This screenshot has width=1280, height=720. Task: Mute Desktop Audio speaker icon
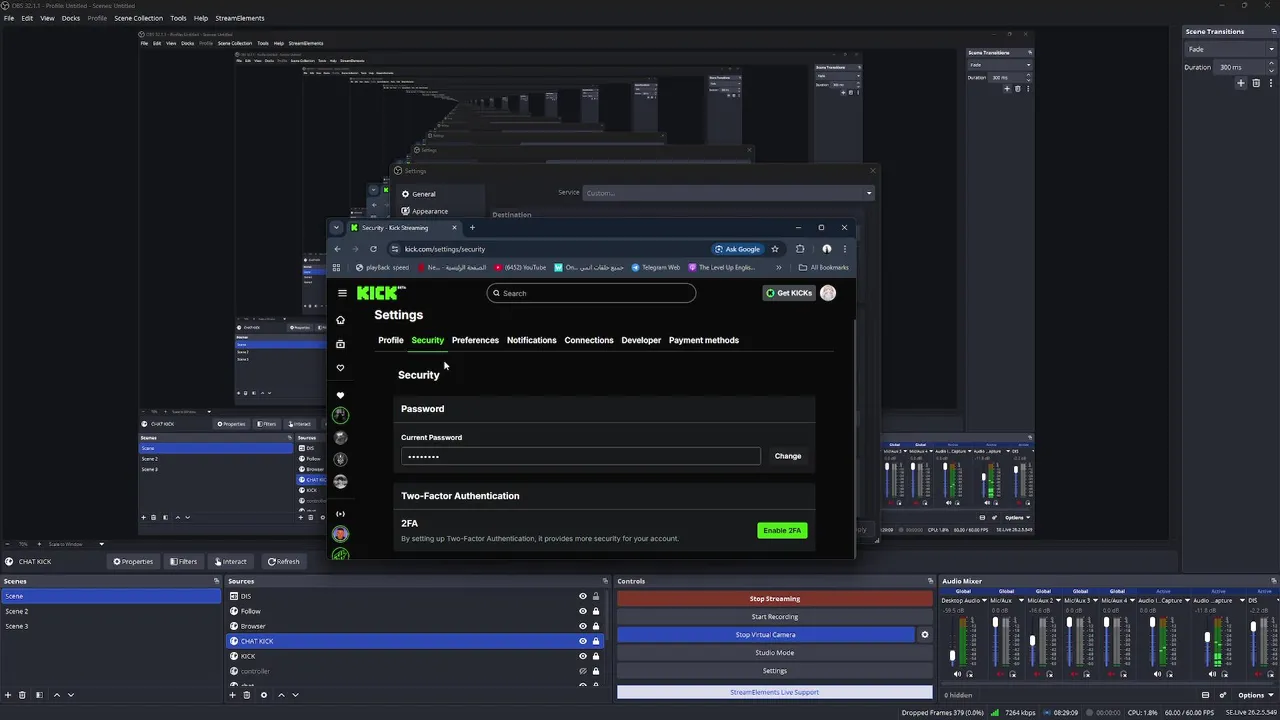coord(957,674)
